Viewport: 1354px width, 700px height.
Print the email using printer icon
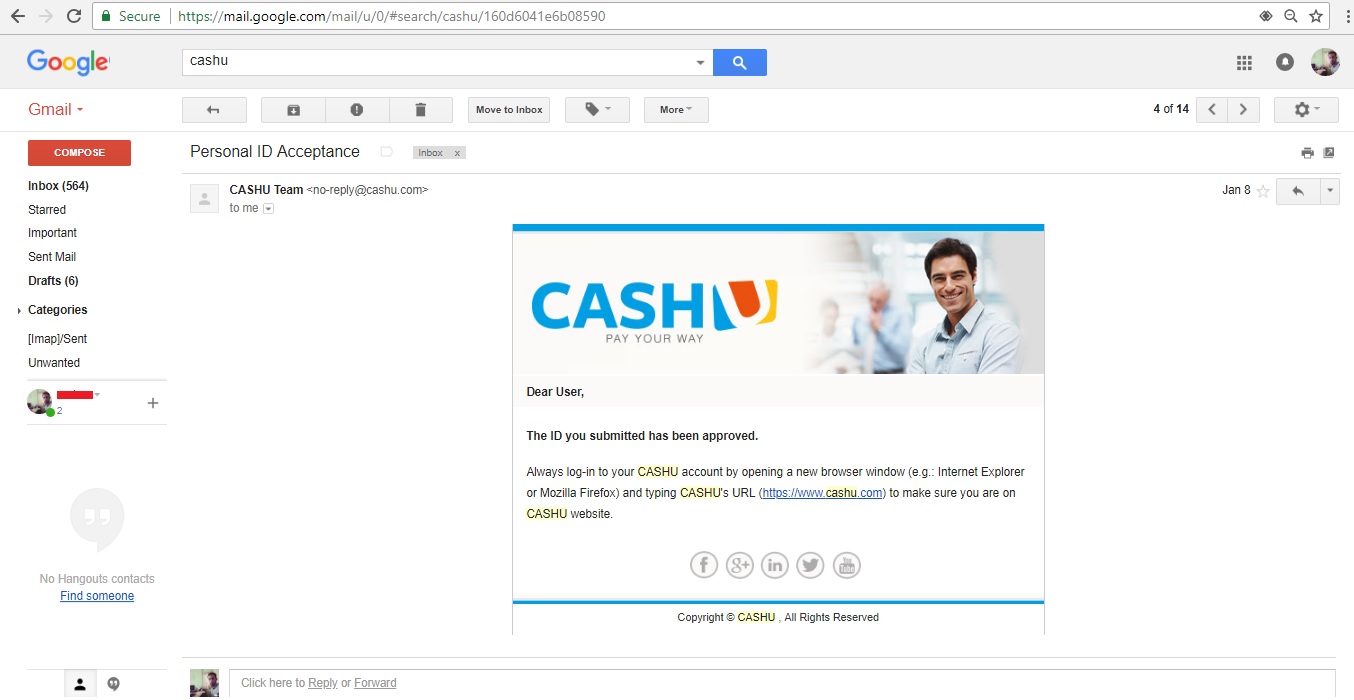[1307, 153]
